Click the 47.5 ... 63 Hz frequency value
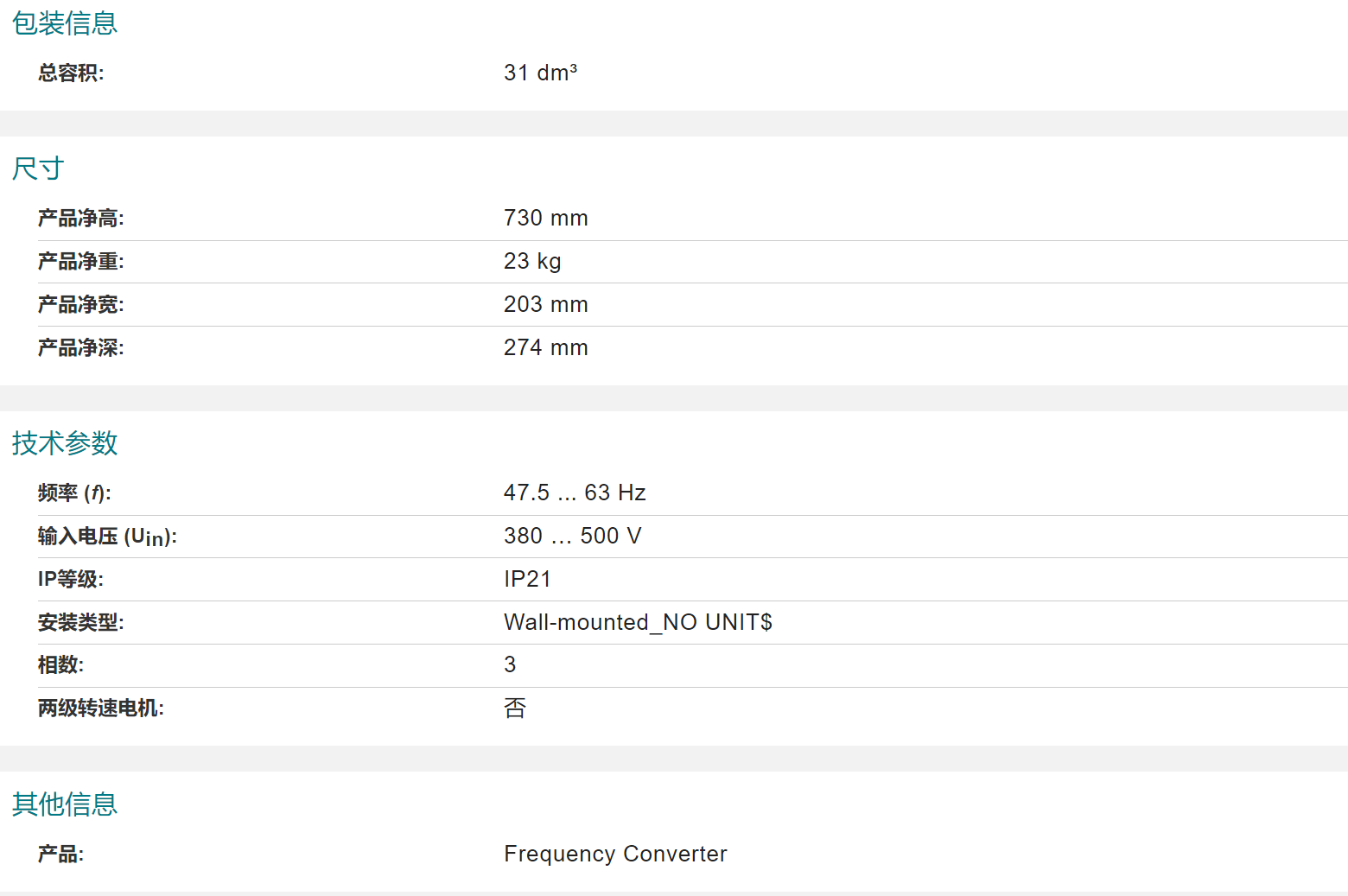The image size is (1348, 896). pos(575,492)
